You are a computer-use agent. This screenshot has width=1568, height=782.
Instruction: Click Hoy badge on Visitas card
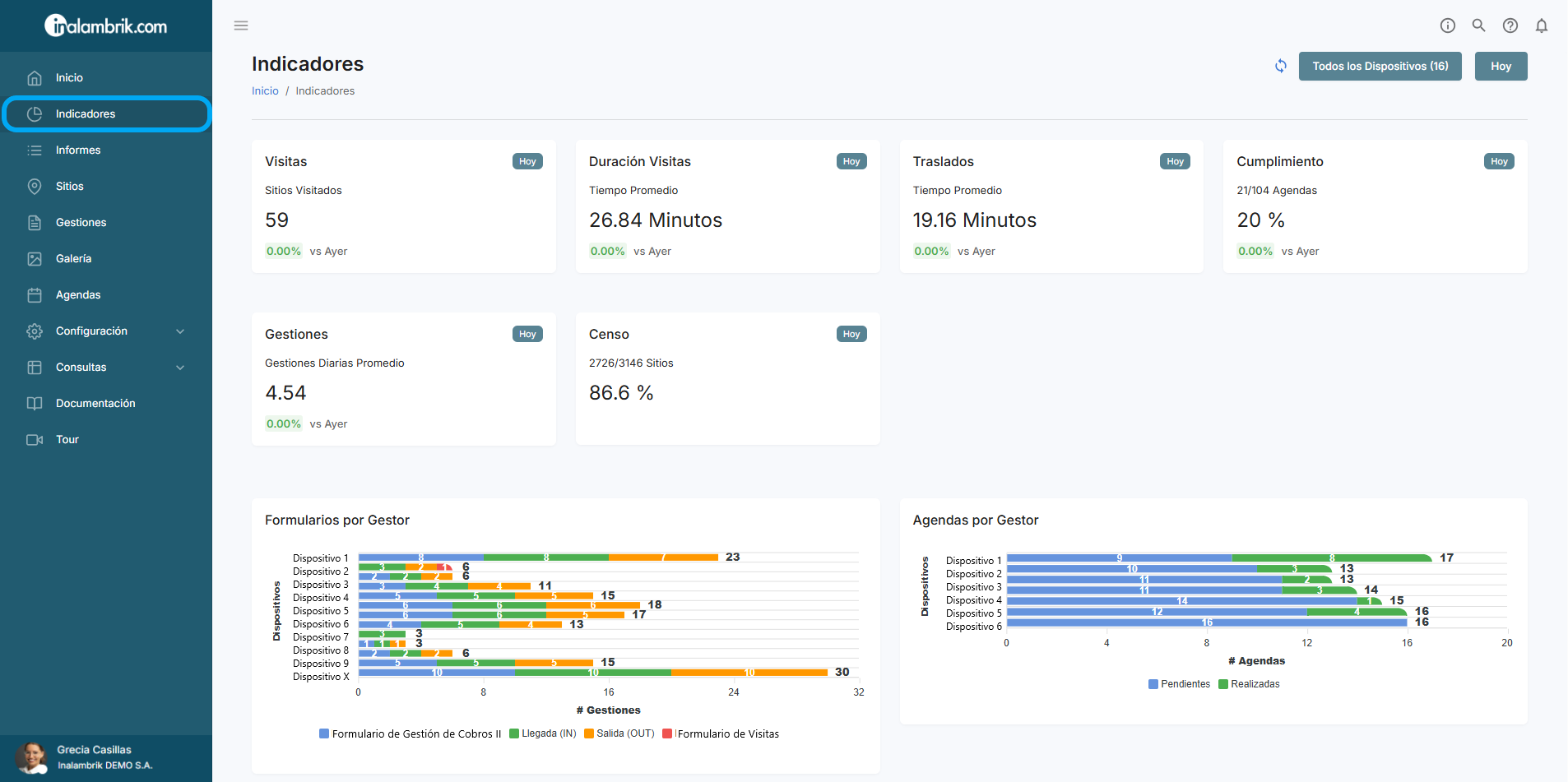point(527,161)
